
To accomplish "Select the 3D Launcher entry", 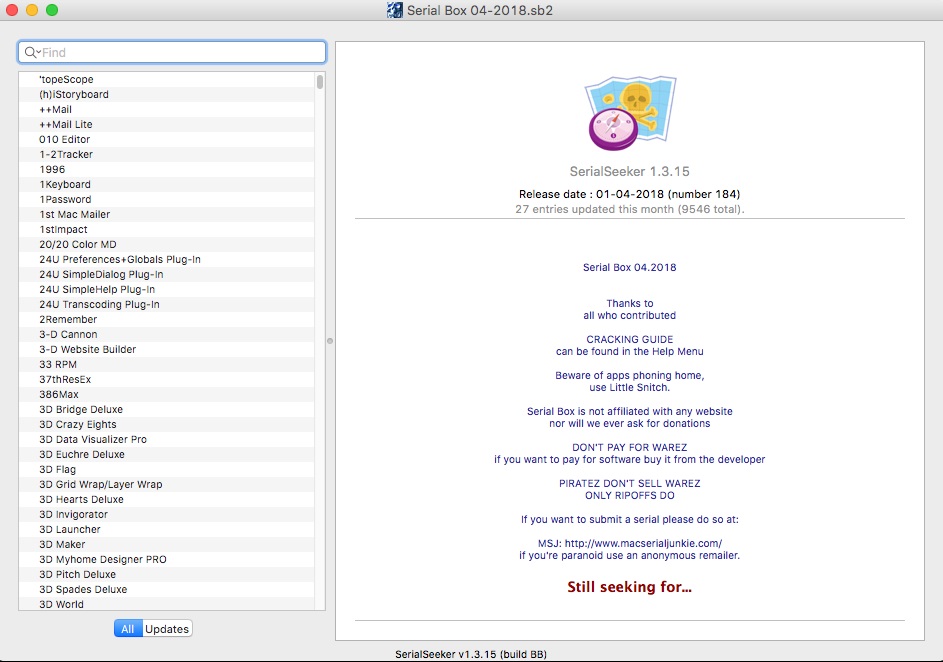I will [x=167, y=530].
